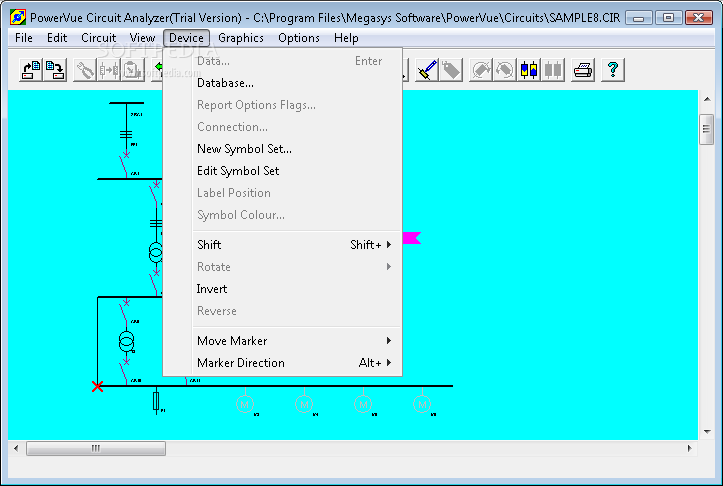This screenshot has width=723, height=486.
Task: Click the PowerVue app icon in title bar
Action: pos(18,18)
